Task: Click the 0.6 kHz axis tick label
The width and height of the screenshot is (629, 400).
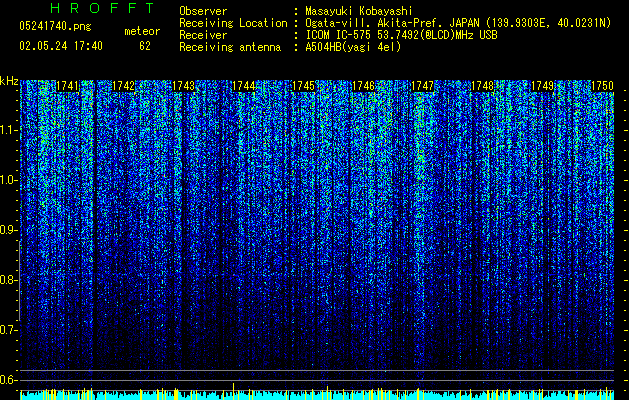Action: [x=9, y=380]
